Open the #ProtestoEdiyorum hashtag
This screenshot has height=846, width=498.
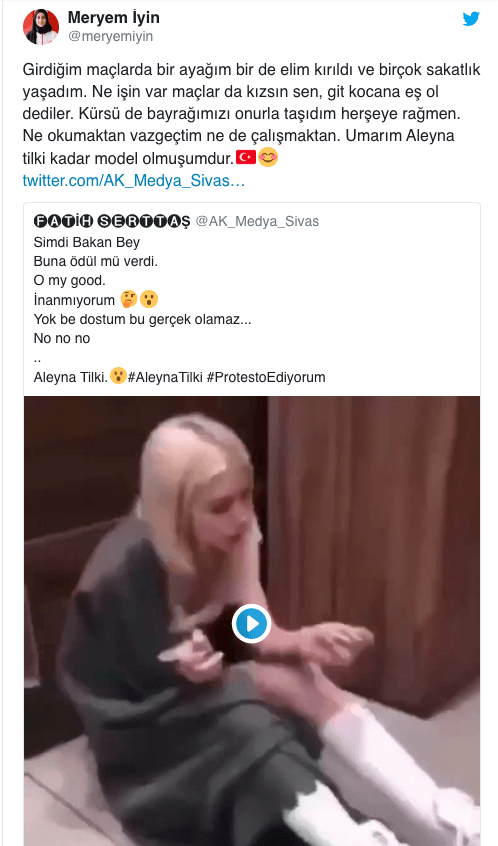coord(265,377)
